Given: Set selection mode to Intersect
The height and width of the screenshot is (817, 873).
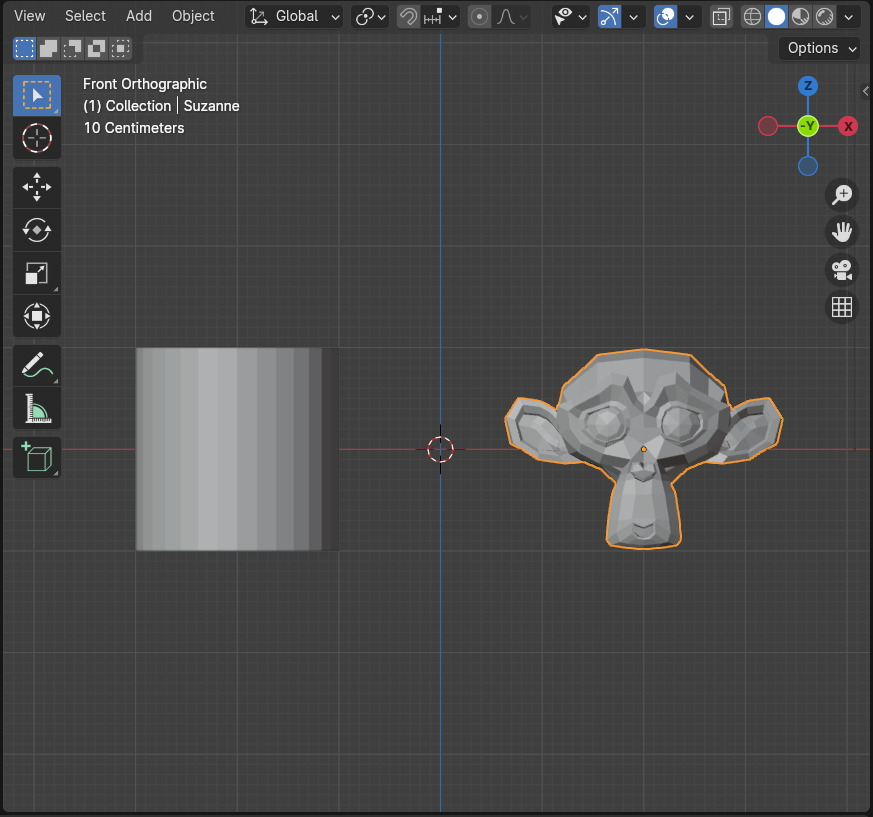Looking at the screenshot, I should (x=120, y=48).
